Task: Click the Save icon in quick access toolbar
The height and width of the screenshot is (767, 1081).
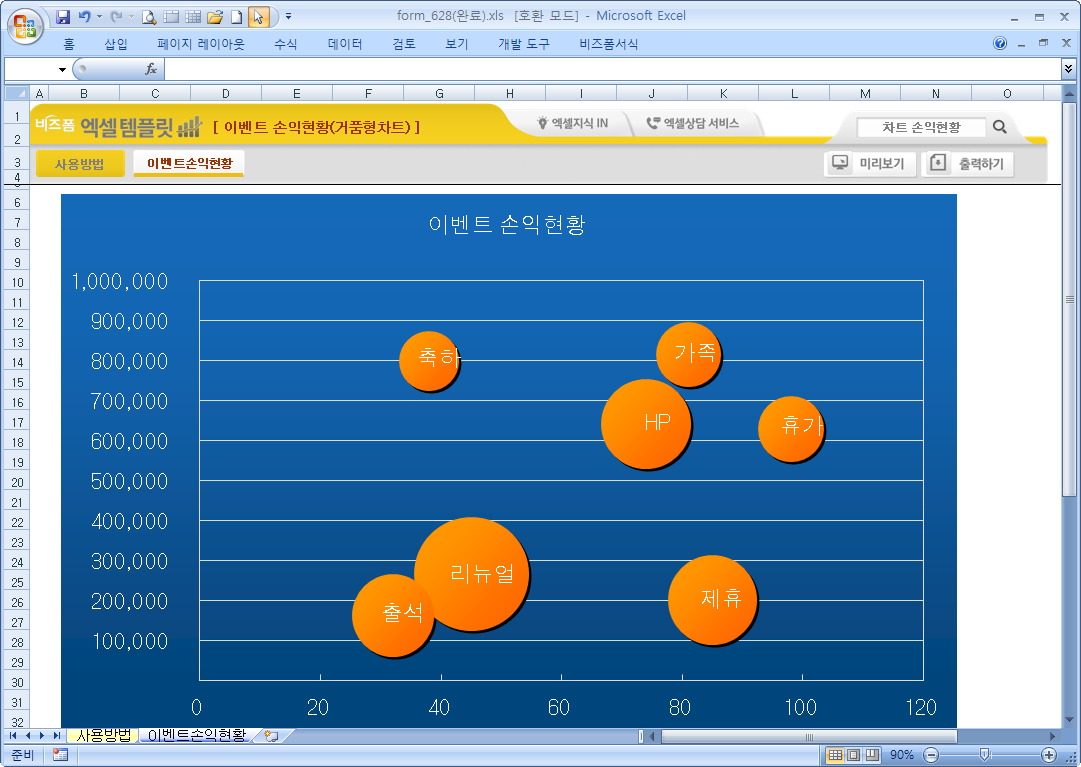Action: (x=63, y=17)
